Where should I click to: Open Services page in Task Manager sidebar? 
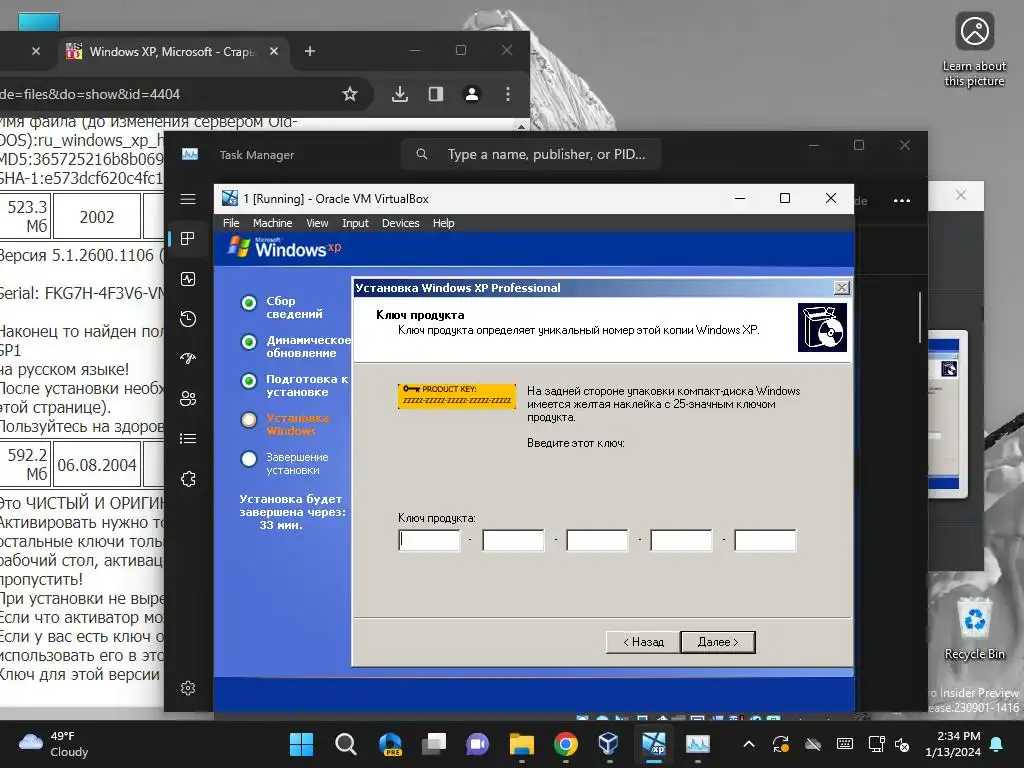pyautogui.click(x=188, y=479)
